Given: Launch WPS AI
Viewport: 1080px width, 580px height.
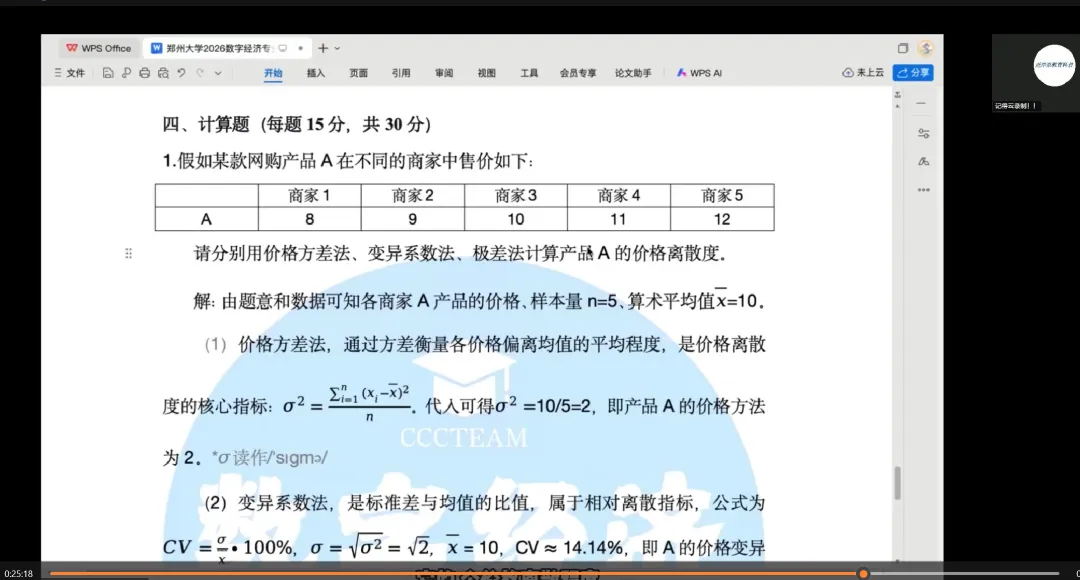Looking at the screenshot, I should click(x=699, y=73).
